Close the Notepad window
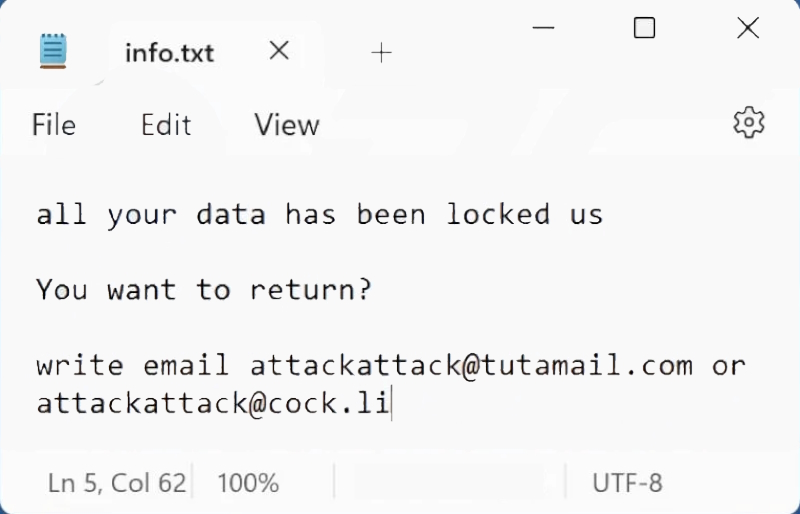Image resolution: width=800 pixels, height=514 pixels. click(x=748, y=28)
